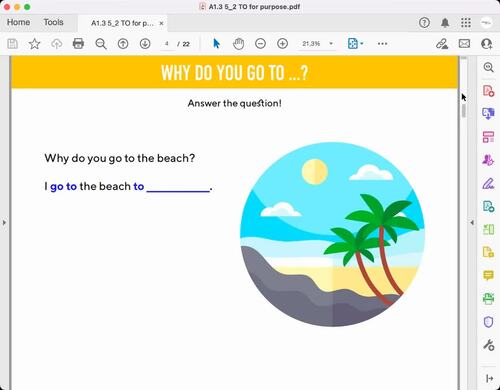Open the Export PDF tool in sidebar

(488, 113)
